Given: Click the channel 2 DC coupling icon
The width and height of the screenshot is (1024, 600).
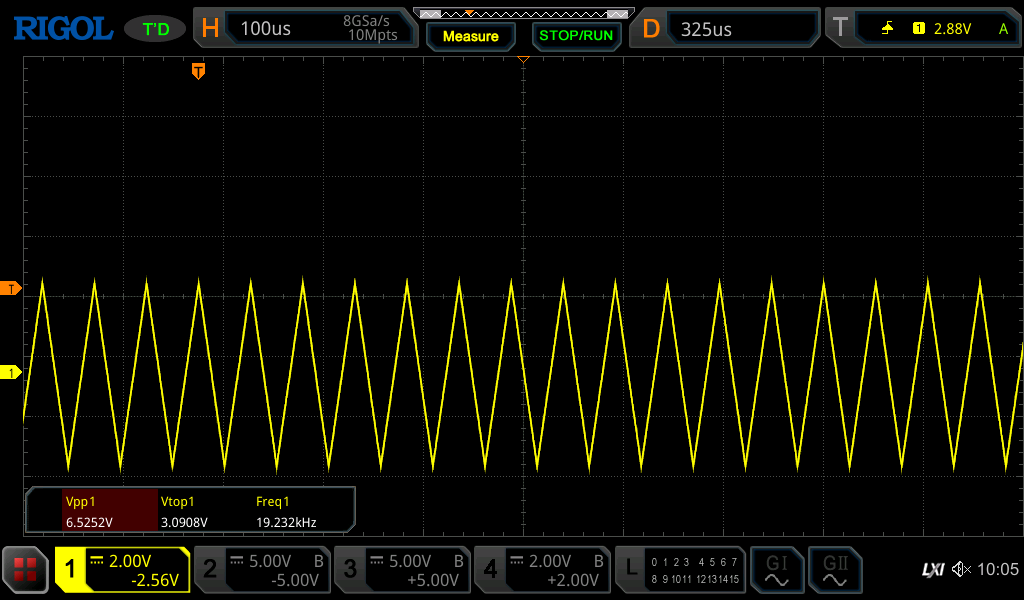Looking at the screenshot, I should 237,560.
